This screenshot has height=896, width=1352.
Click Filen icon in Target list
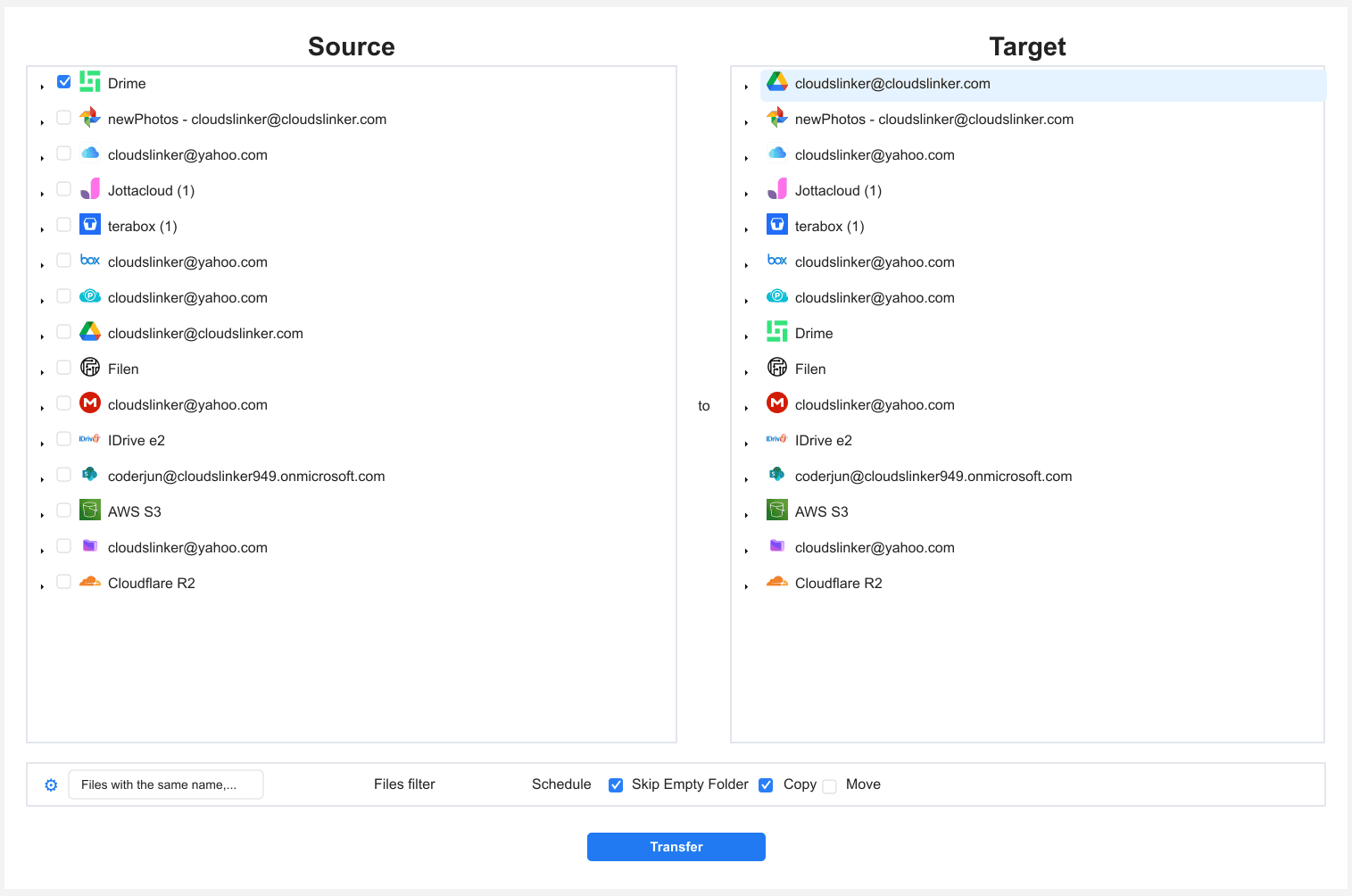click(x=777, y=367)
